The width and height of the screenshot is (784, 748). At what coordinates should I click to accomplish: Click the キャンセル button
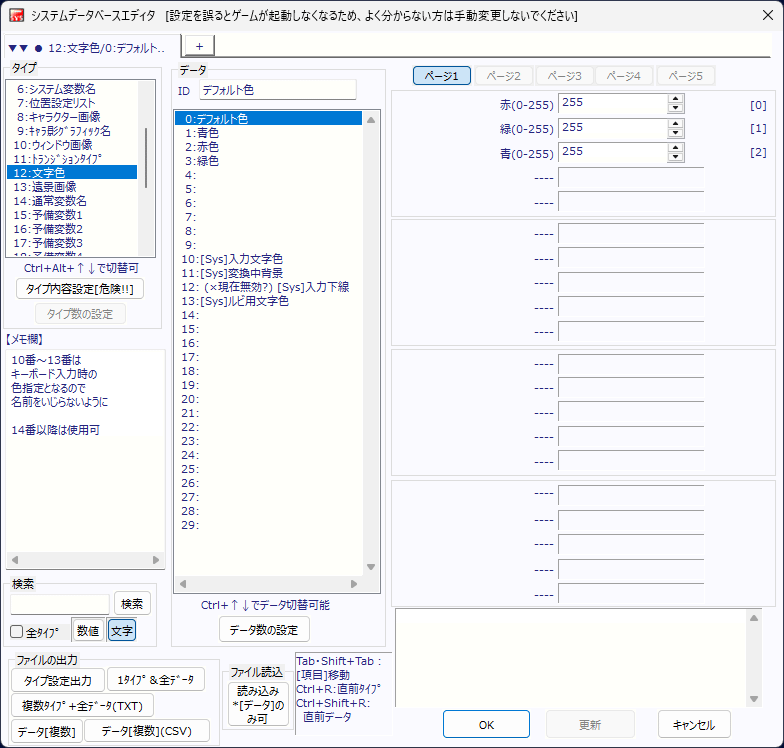click(x=693, y=724)
